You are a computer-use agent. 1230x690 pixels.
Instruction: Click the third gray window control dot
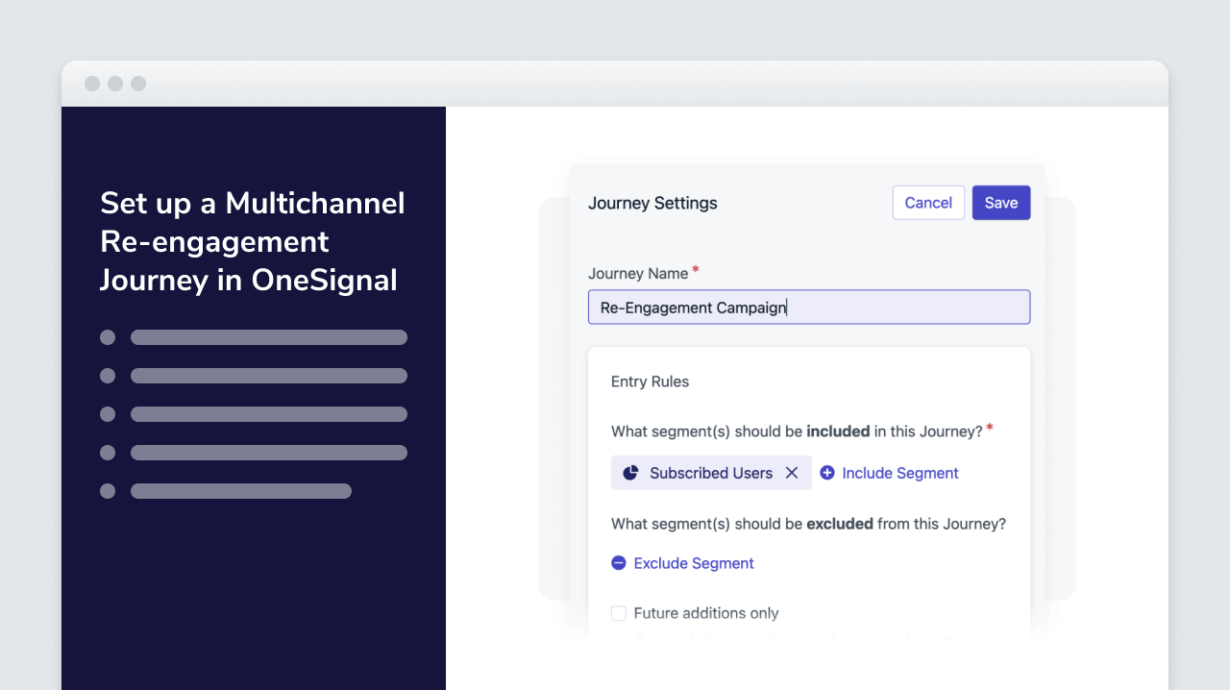point(138,84)
